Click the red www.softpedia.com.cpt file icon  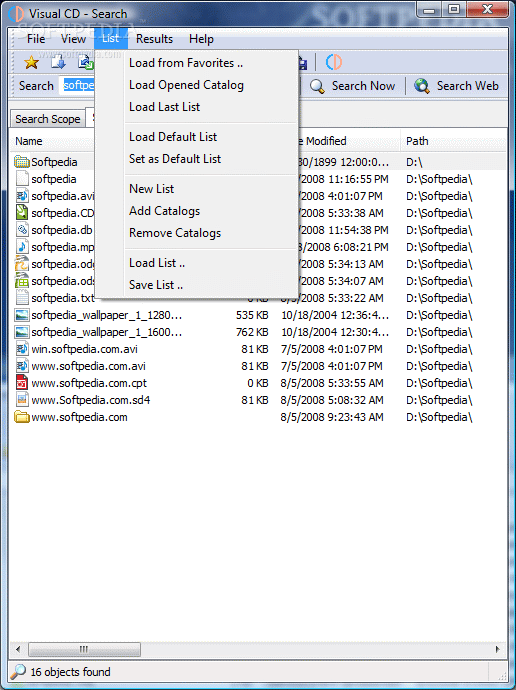pyautogui.click(x=22, y=383)
